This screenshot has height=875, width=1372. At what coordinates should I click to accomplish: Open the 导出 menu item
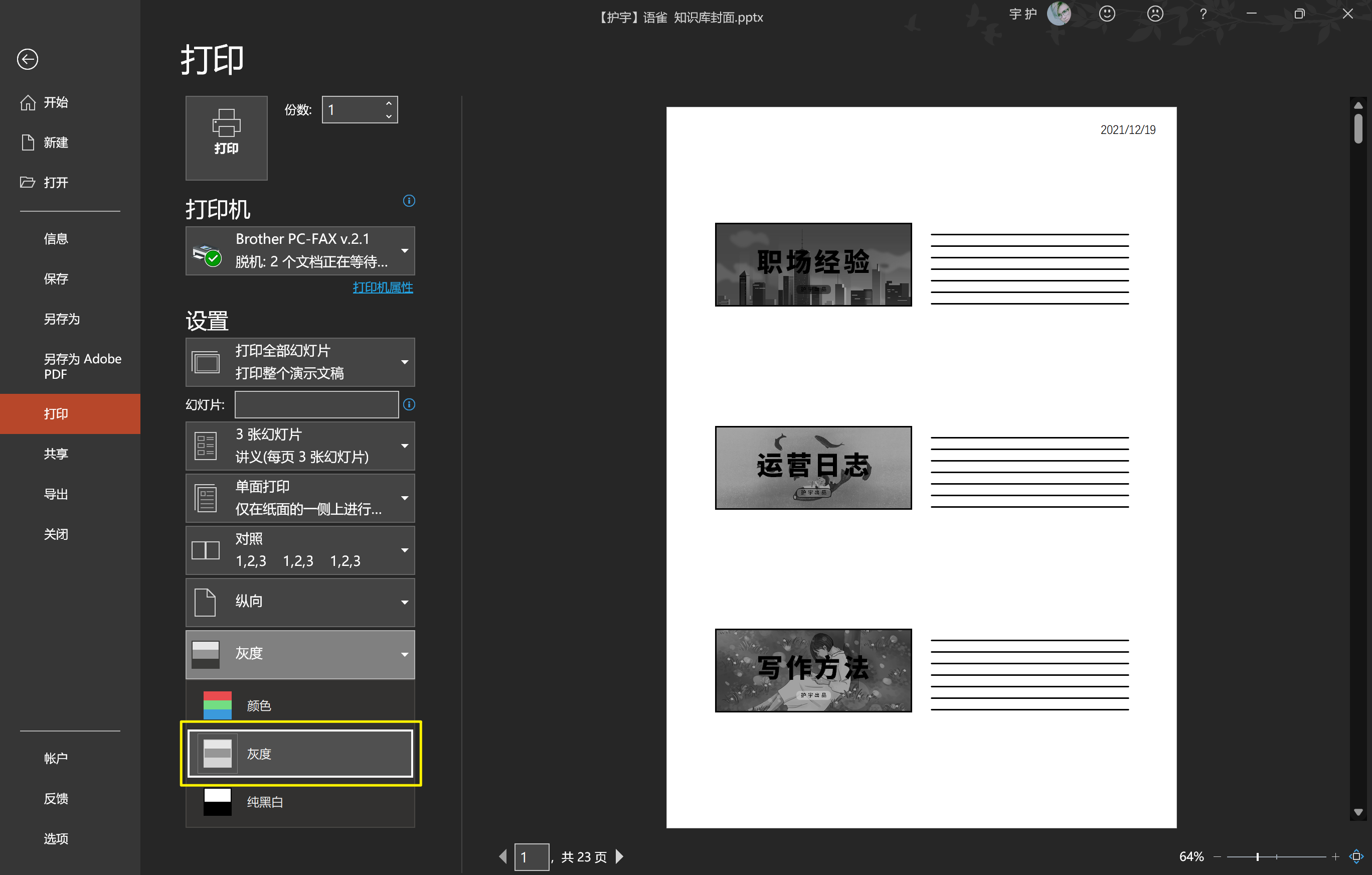[x=56, y=494]
